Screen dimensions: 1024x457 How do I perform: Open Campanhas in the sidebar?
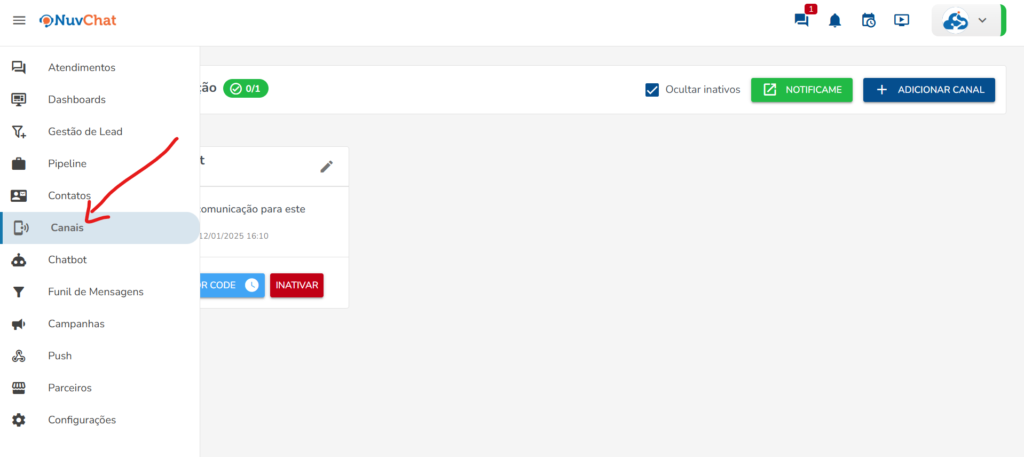coord(76,324)
